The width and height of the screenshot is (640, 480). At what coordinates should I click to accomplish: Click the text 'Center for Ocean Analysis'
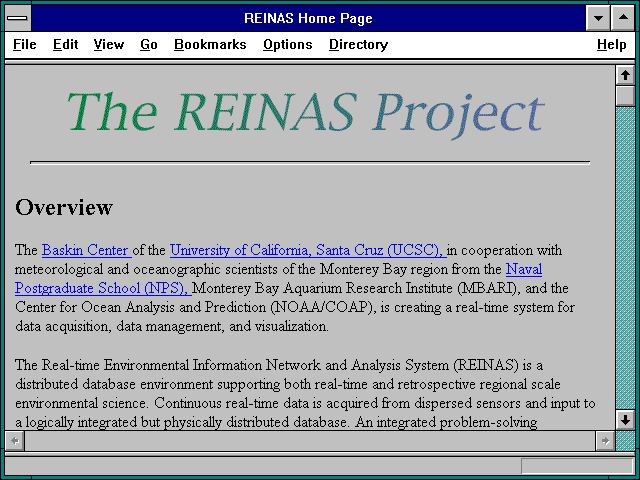click(95, 307)
